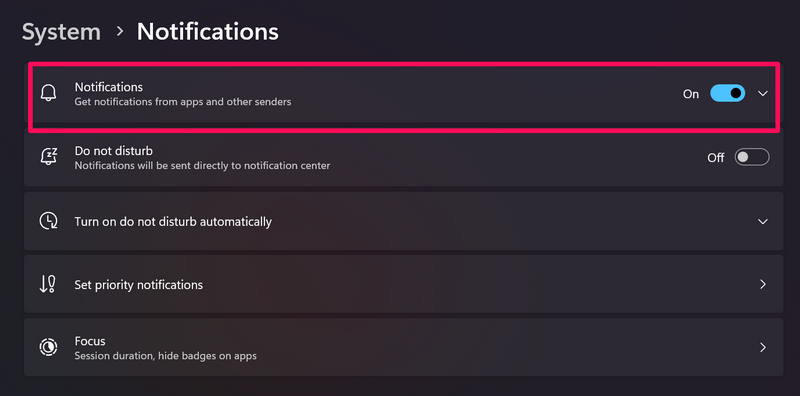The width and height of the screenshot is (800, 396).
Task: Expand the Notifications section chevron
Action: point(763,93)
